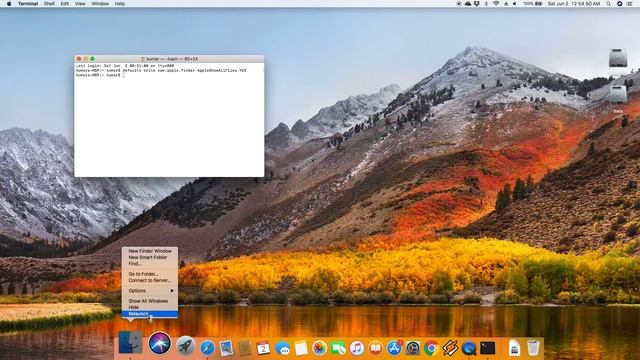This screenshot has height=360, width=640.
Task: Choose Go to Folder… menu item
Action: (x=150, y=274)
